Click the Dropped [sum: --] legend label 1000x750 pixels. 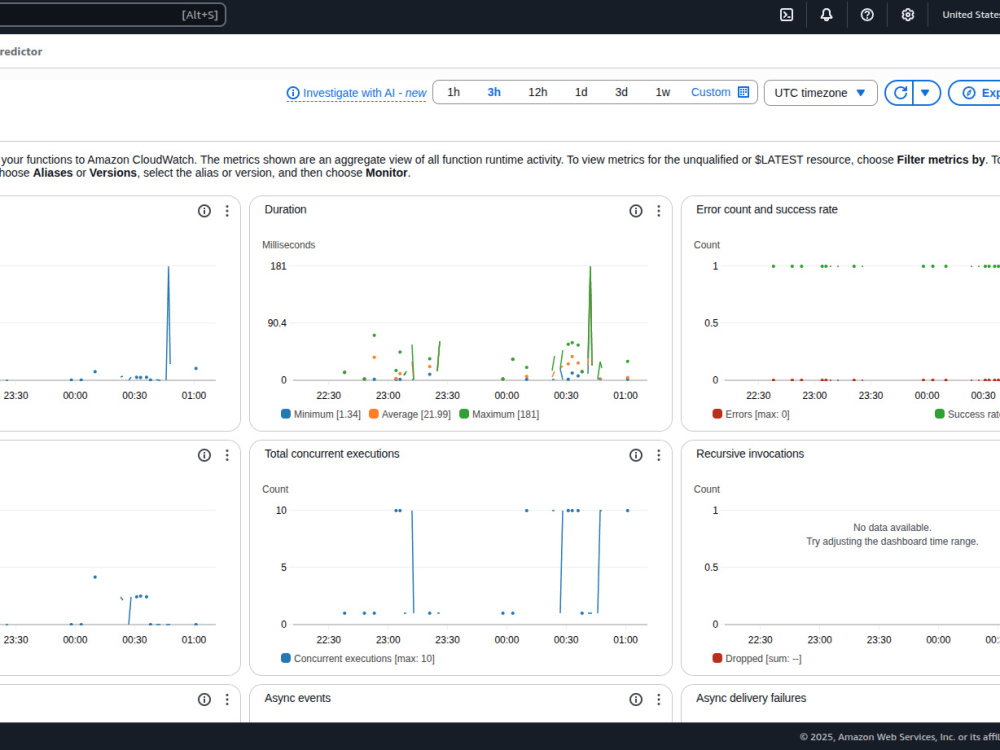pos(763,658)
